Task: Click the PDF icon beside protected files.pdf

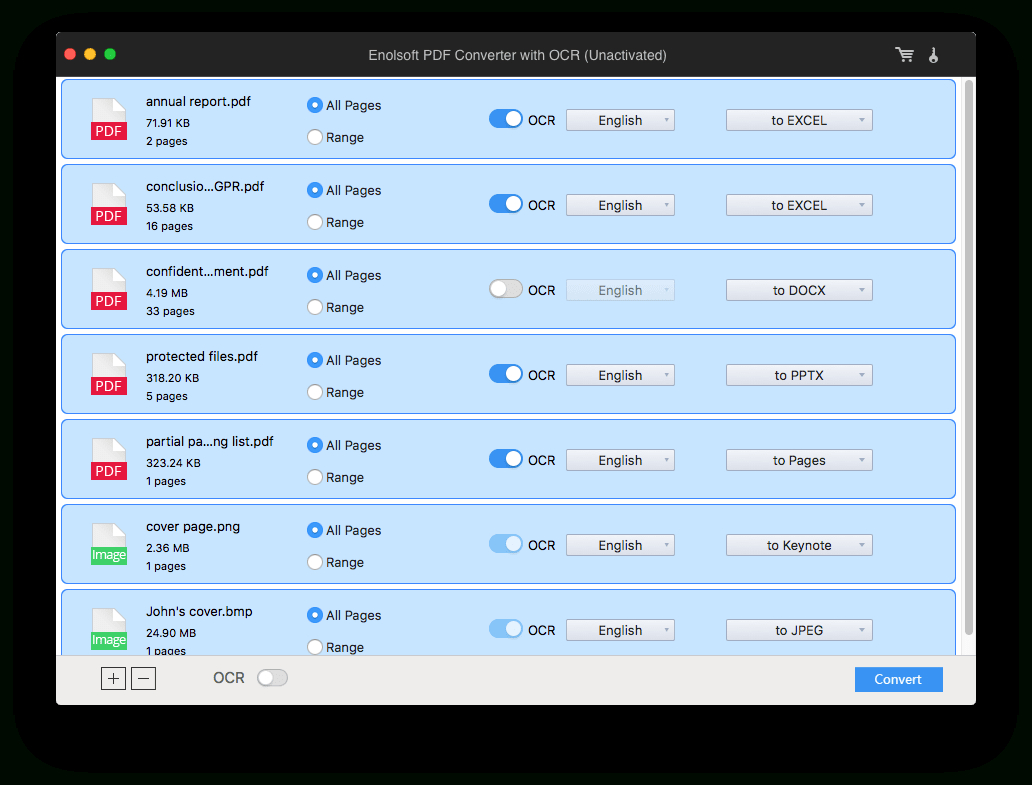Action: [108, 374]
